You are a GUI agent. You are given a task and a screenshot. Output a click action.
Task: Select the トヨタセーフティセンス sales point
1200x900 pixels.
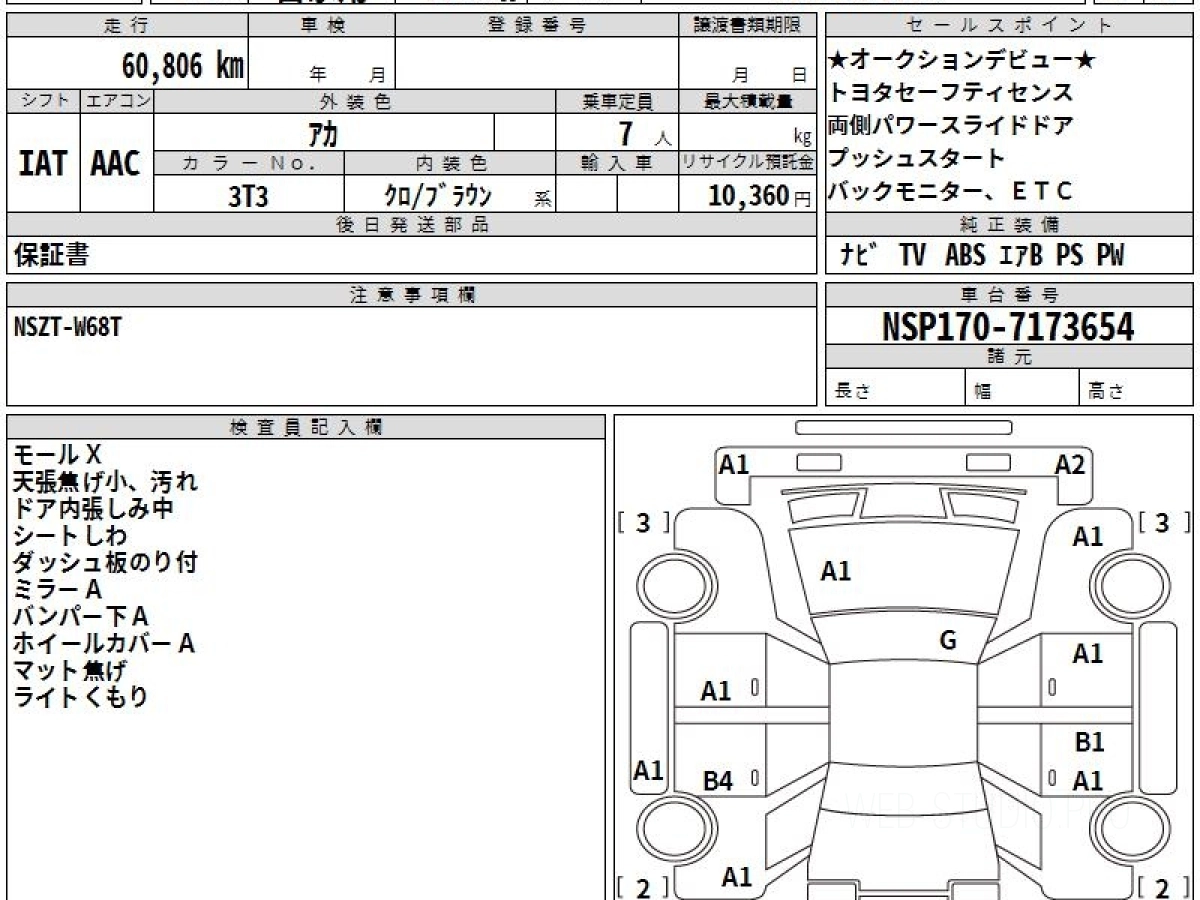[x=950, y=93]
